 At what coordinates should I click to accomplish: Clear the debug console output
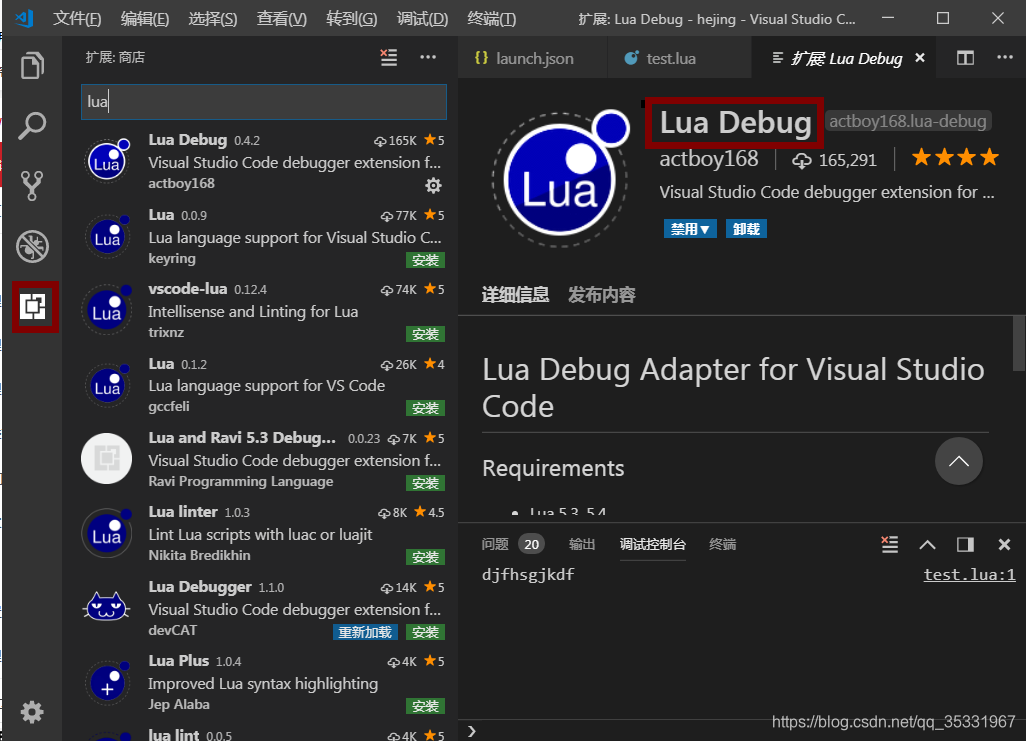pyautogui.click(x=889, y=544)
